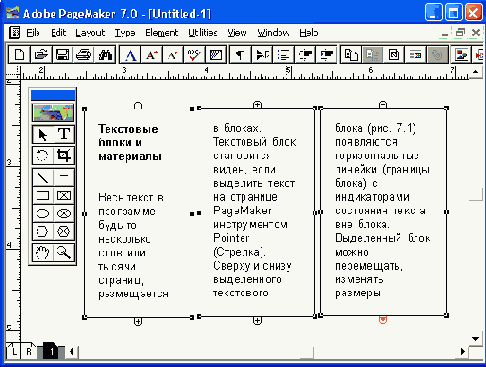The image size is (486, 367).
Task: Open the Window menu
Action: [273, 33]
